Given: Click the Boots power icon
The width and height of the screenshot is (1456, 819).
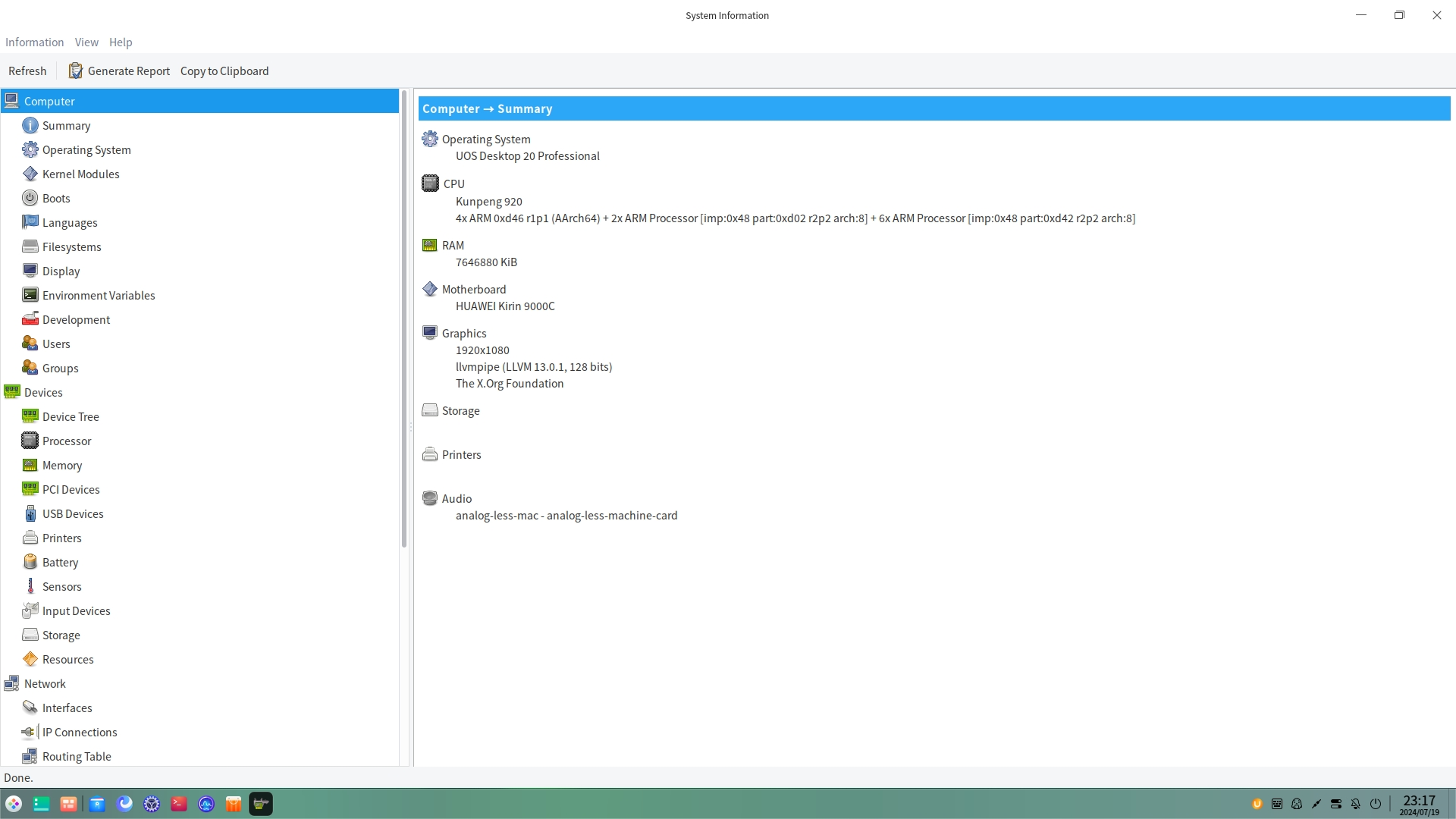Looking at the screenshot, I should point(30,198).
